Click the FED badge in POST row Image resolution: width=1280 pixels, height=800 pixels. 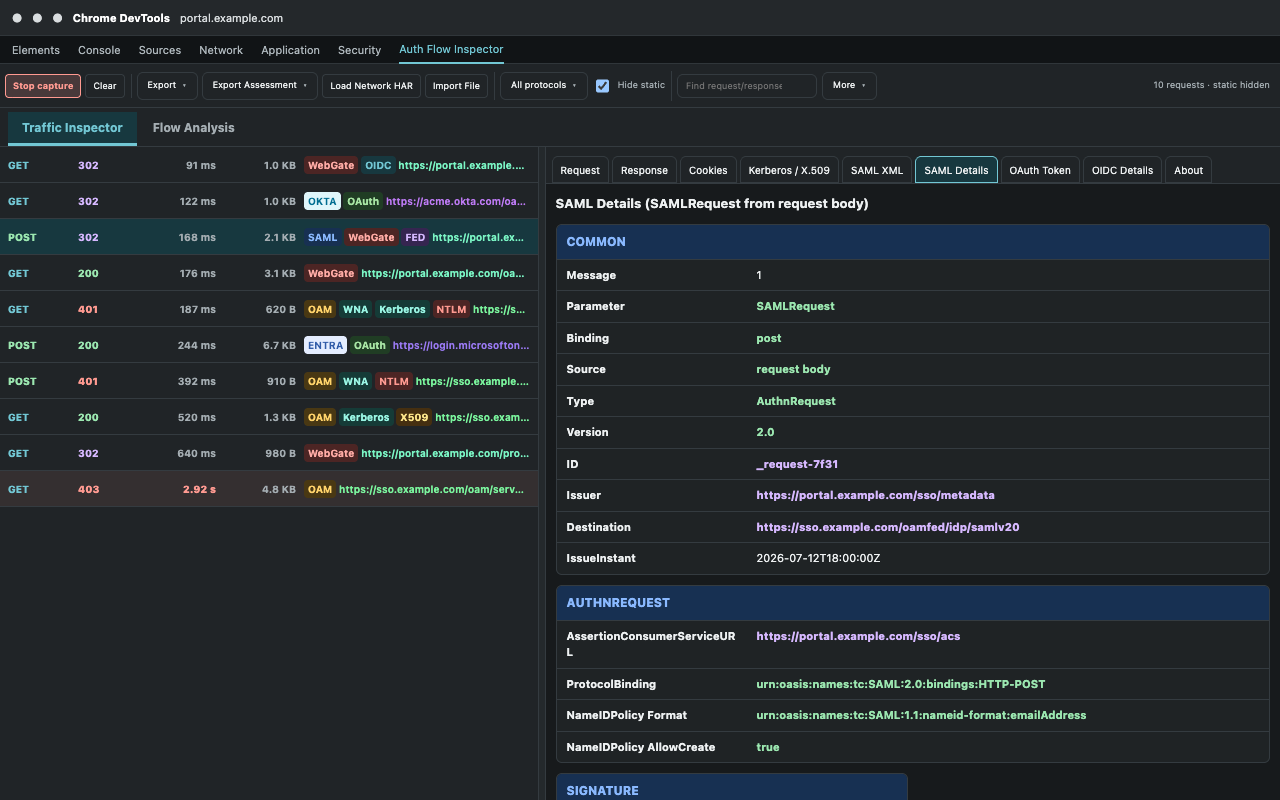pyautogui.click(x=415, y=237)
